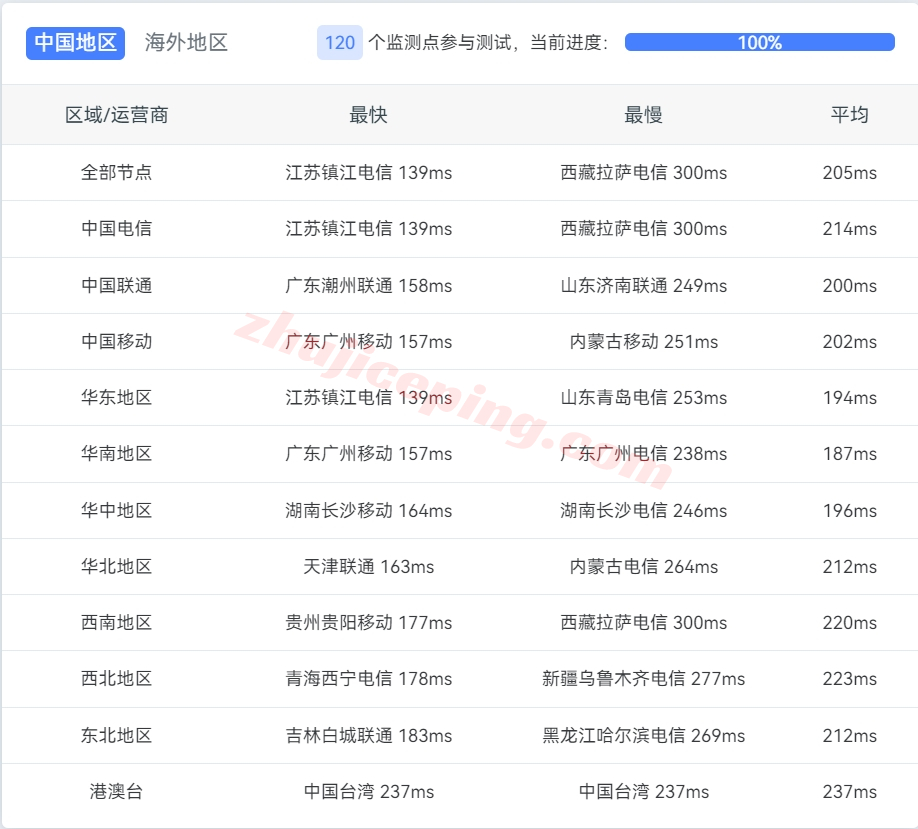Click the 200ms average value
The image size is (918, 829).
pyautogui.click(x=850, y=285)
